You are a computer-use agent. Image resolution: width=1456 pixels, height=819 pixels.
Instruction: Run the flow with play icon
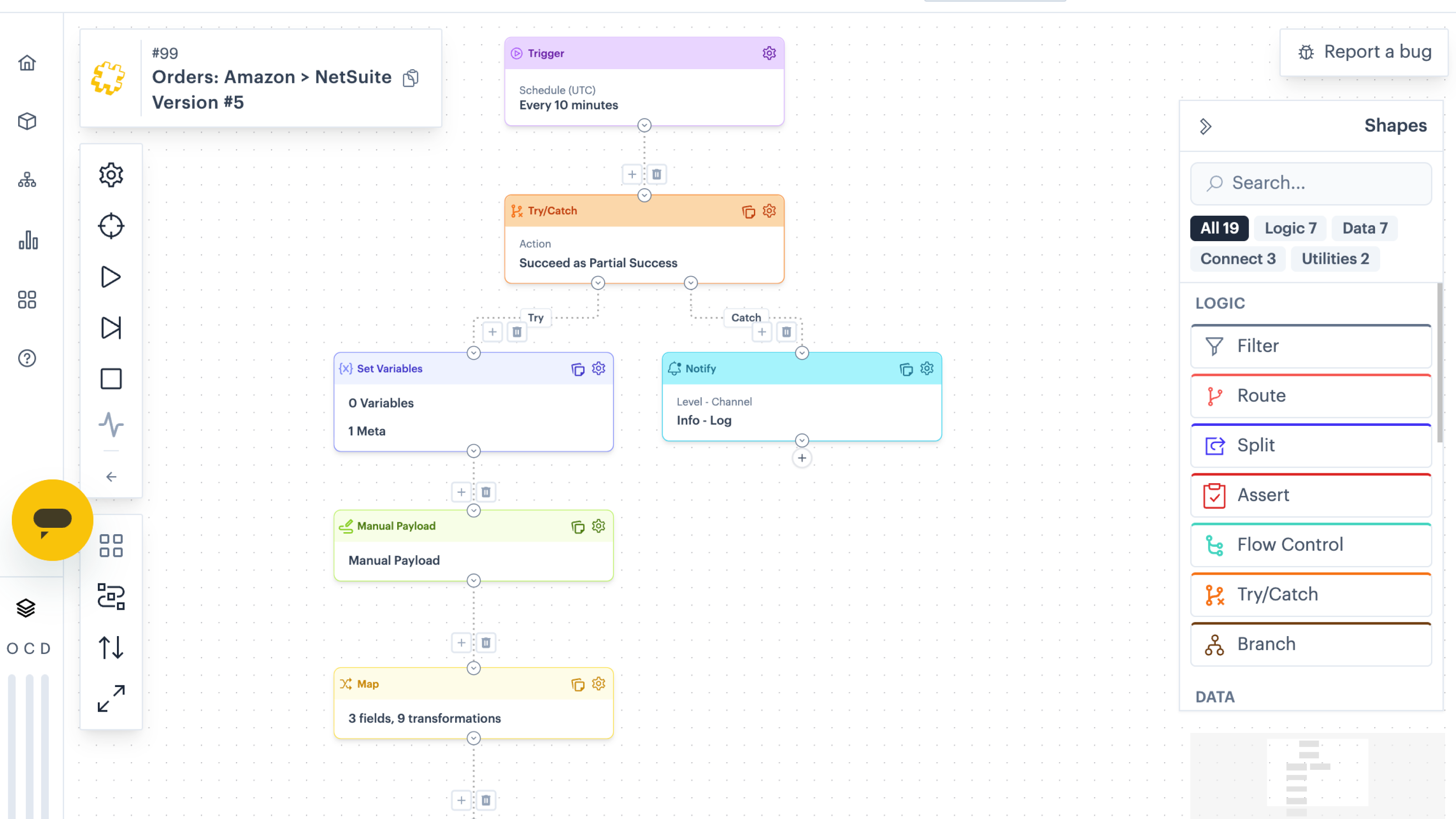[111, 277]
